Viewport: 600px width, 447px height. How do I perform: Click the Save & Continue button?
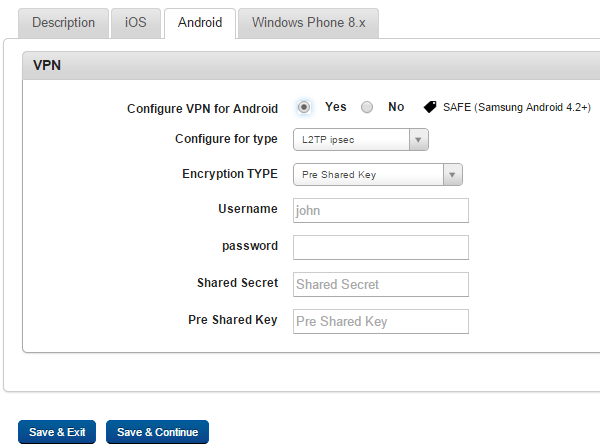pyautogui.click(x=157, y=432)
